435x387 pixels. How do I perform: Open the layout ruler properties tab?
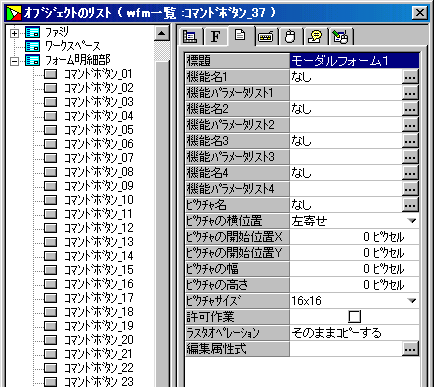pos(190,36)
